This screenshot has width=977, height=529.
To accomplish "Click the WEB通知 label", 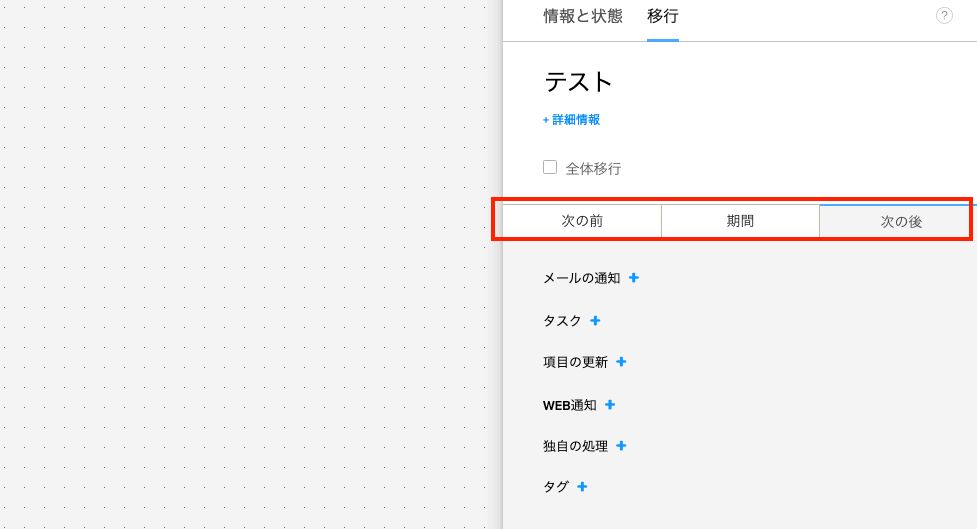I will pos(570,405).
